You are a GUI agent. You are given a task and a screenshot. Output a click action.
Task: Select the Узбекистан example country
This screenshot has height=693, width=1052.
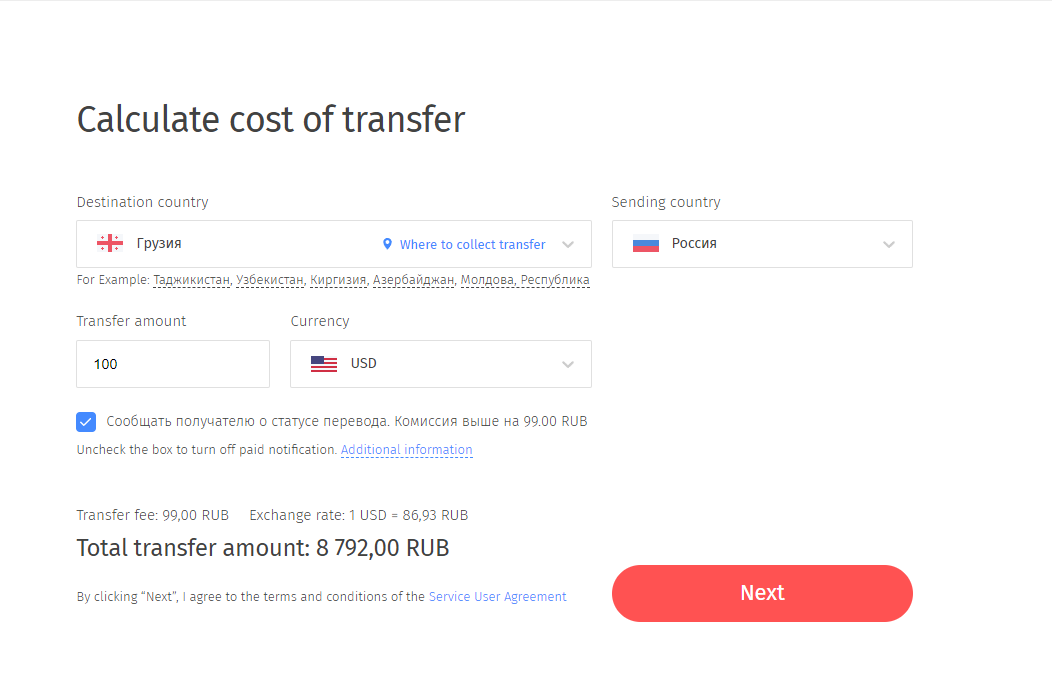[x=270, y=280]
